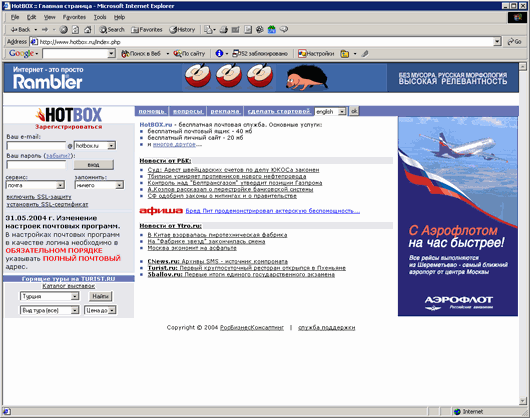This screenshot has width=530, height=418.
Task: Open the сервис 'почта' dropdown
Action: click(x=60, y=185)
